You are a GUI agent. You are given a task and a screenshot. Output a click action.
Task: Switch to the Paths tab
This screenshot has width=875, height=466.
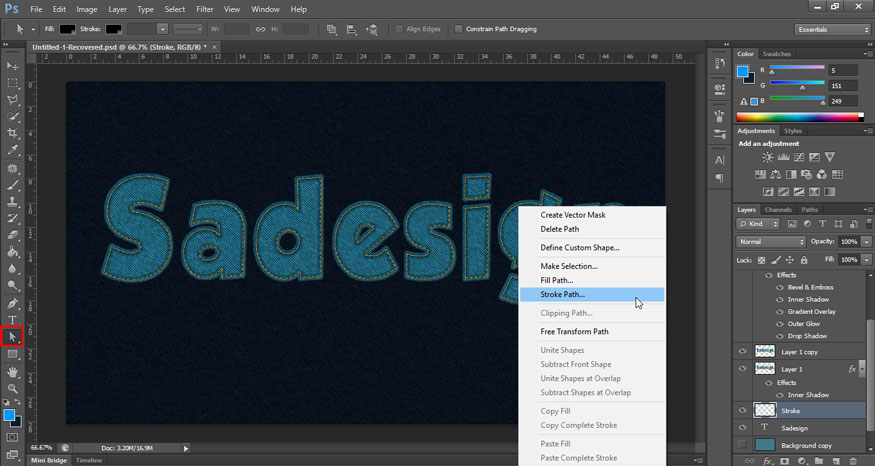[x=809, y=210]
